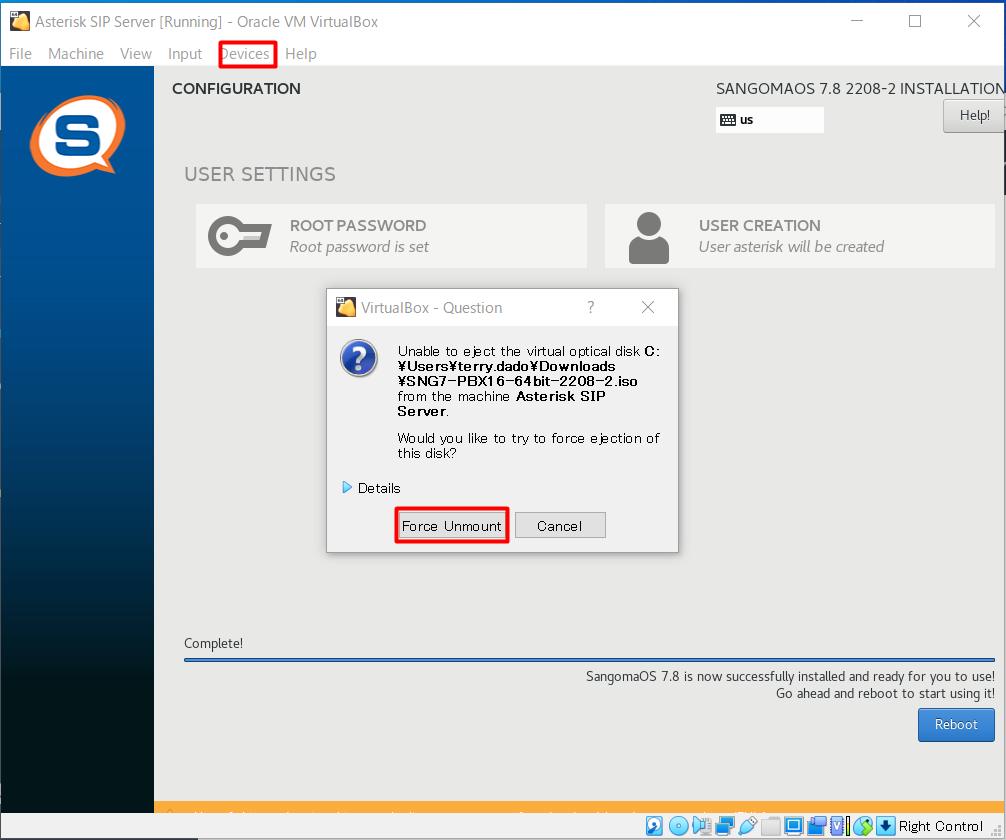Click the Help! button
The image size is (1006, 840).
(x=974, y=116)
